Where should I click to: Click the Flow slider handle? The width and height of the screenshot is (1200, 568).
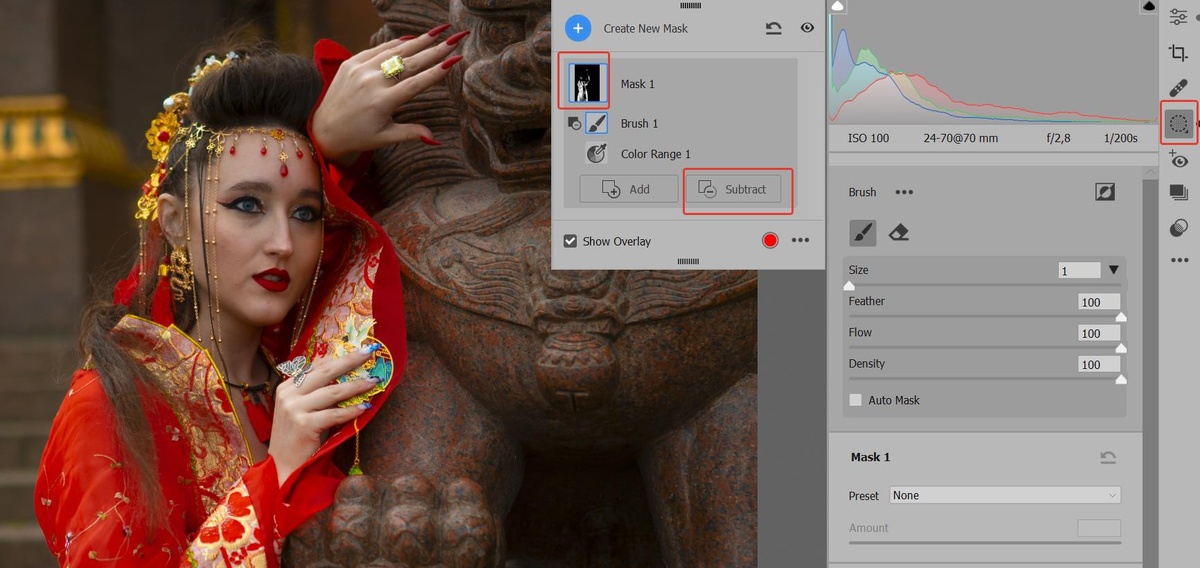click(1120, 348)
